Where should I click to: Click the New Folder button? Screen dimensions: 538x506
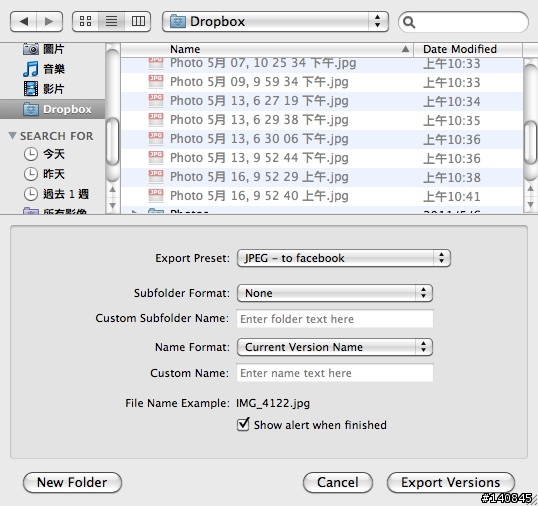click(72, 482)
